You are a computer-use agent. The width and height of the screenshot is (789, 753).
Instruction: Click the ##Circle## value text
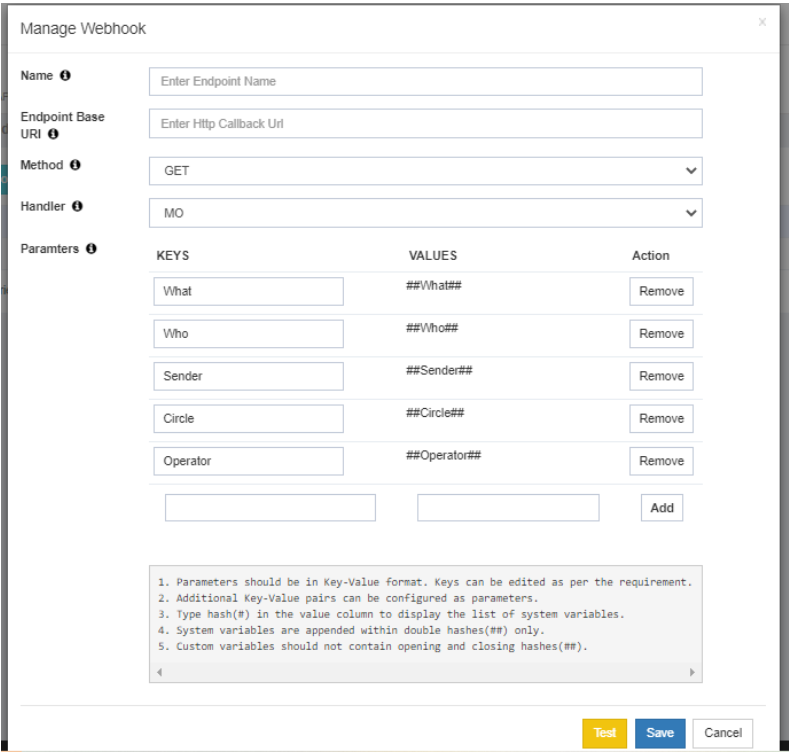(435, 413)
